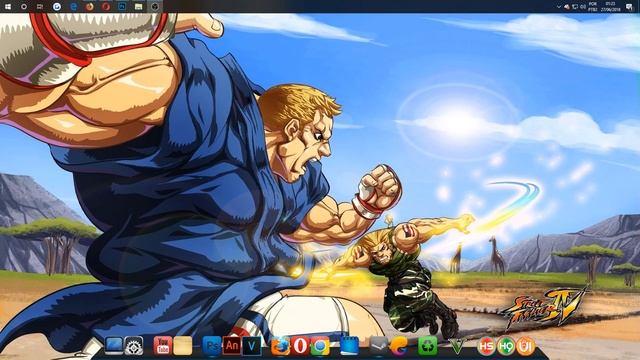Open the Action Center notifications
Viewport: 640px width, 360px height.
point(630,7)
